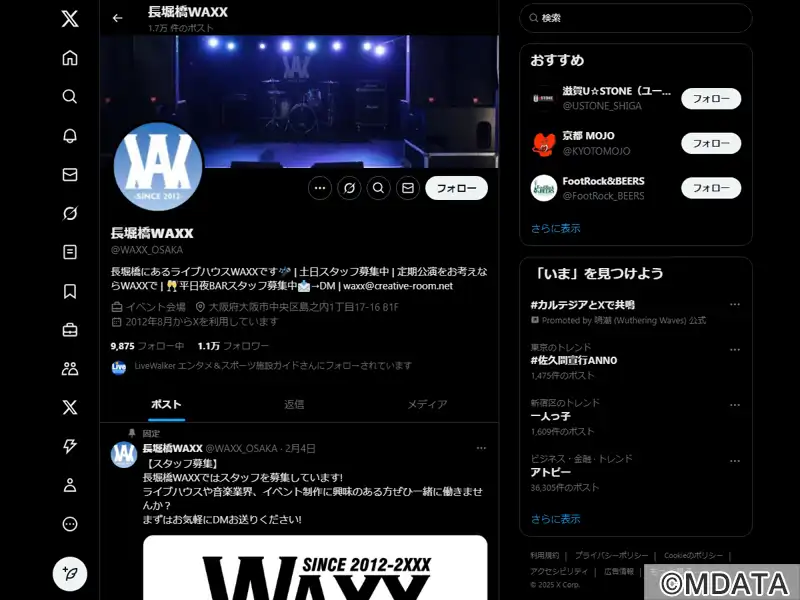
Task: Open options for #佐久間宣行ANN0 trend
Action: point(735,350)
